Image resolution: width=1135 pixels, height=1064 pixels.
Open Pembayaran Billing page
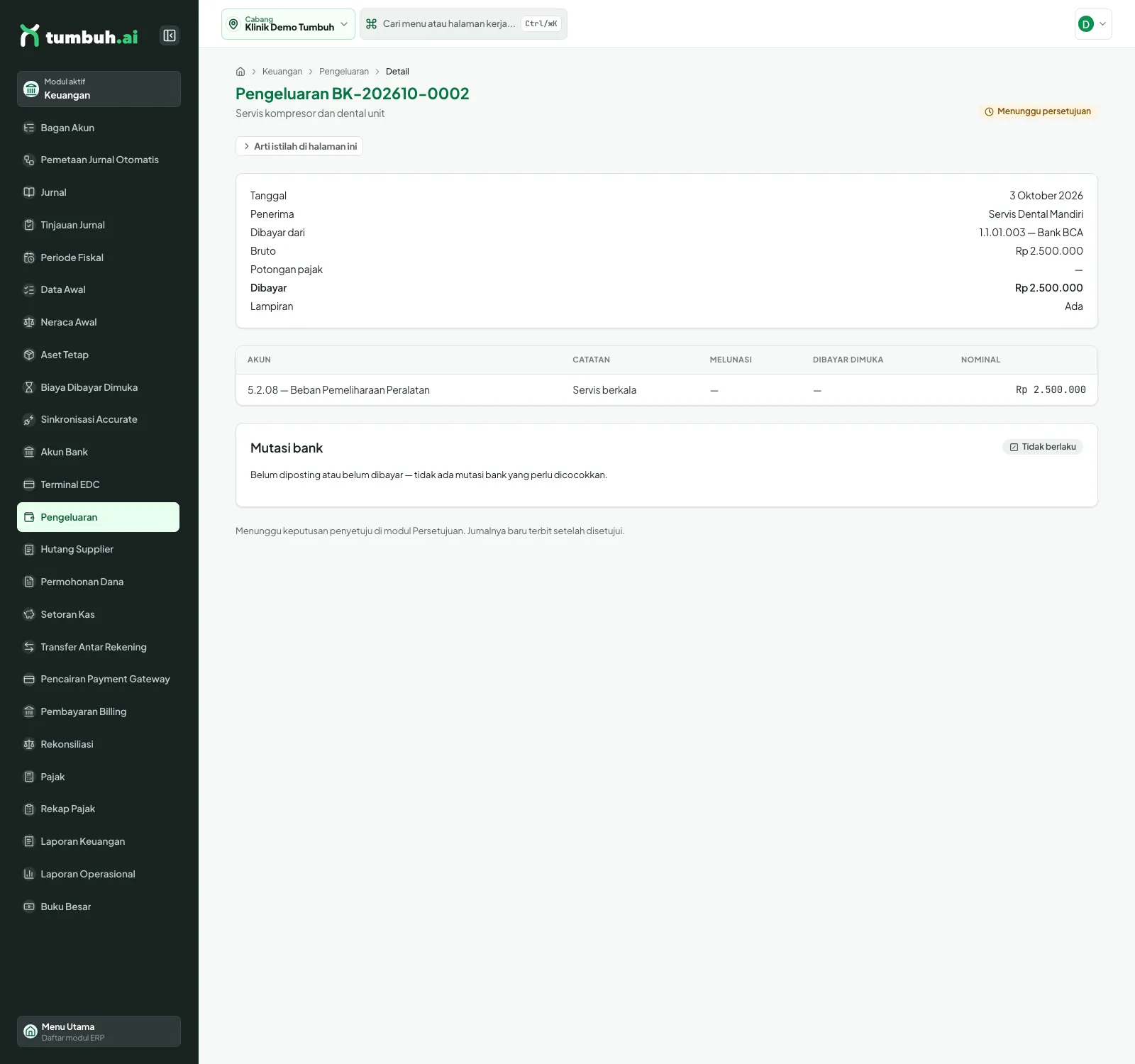click(x=98, y=711)
